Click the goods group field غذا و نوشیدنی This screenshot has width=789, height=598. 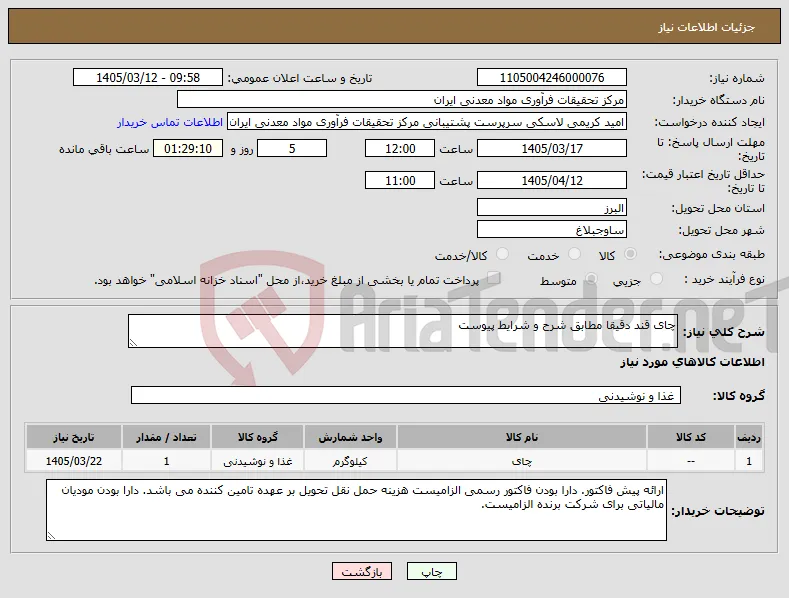[406, 395]
